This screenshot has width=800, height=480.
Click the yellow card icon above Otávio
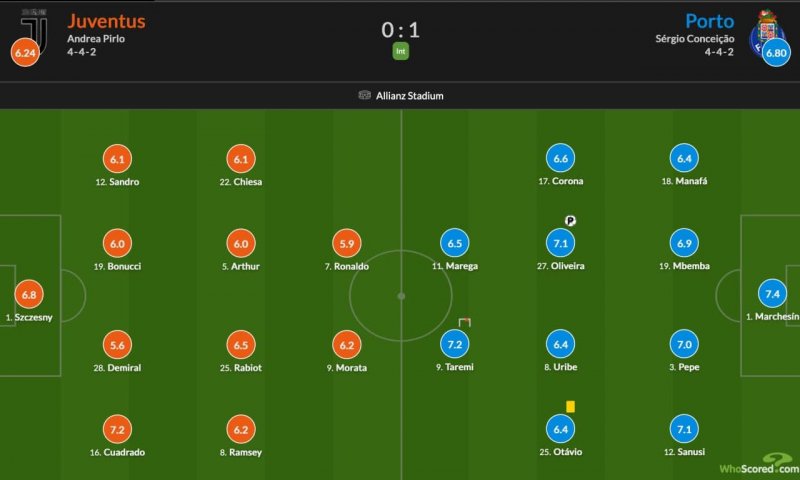[570, 406]
